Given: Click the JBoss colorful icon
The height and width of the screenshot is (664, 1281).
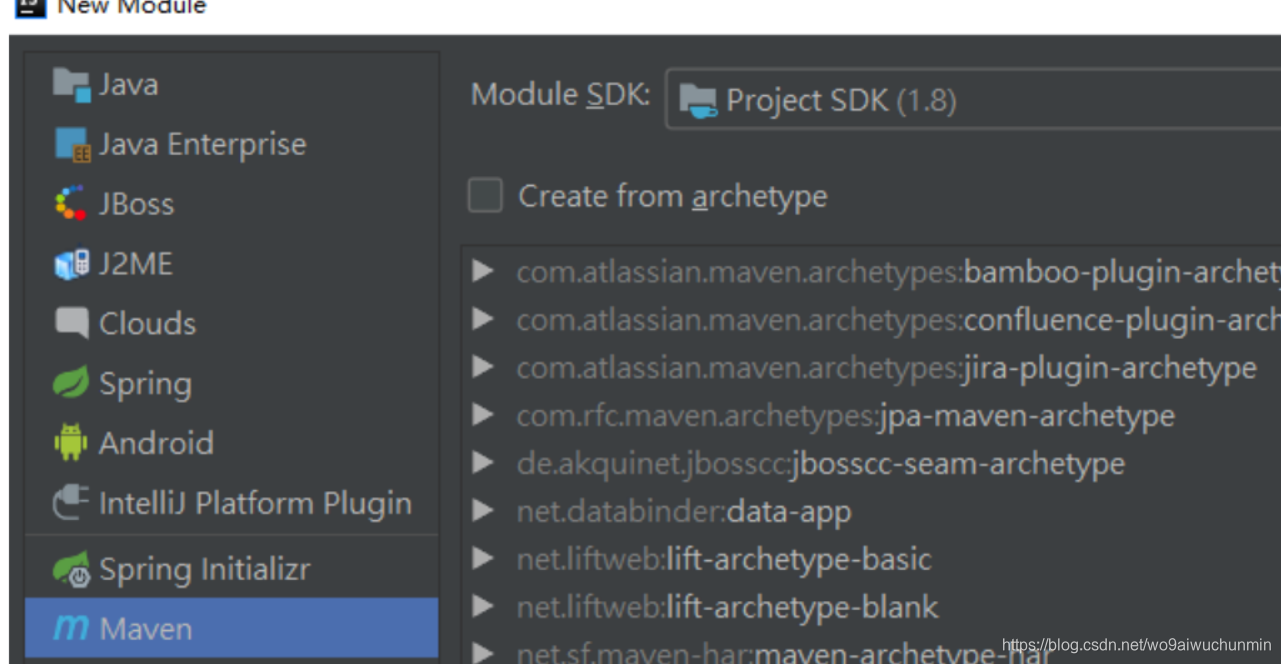Looking at the screenshot, I should click(70, 204).
